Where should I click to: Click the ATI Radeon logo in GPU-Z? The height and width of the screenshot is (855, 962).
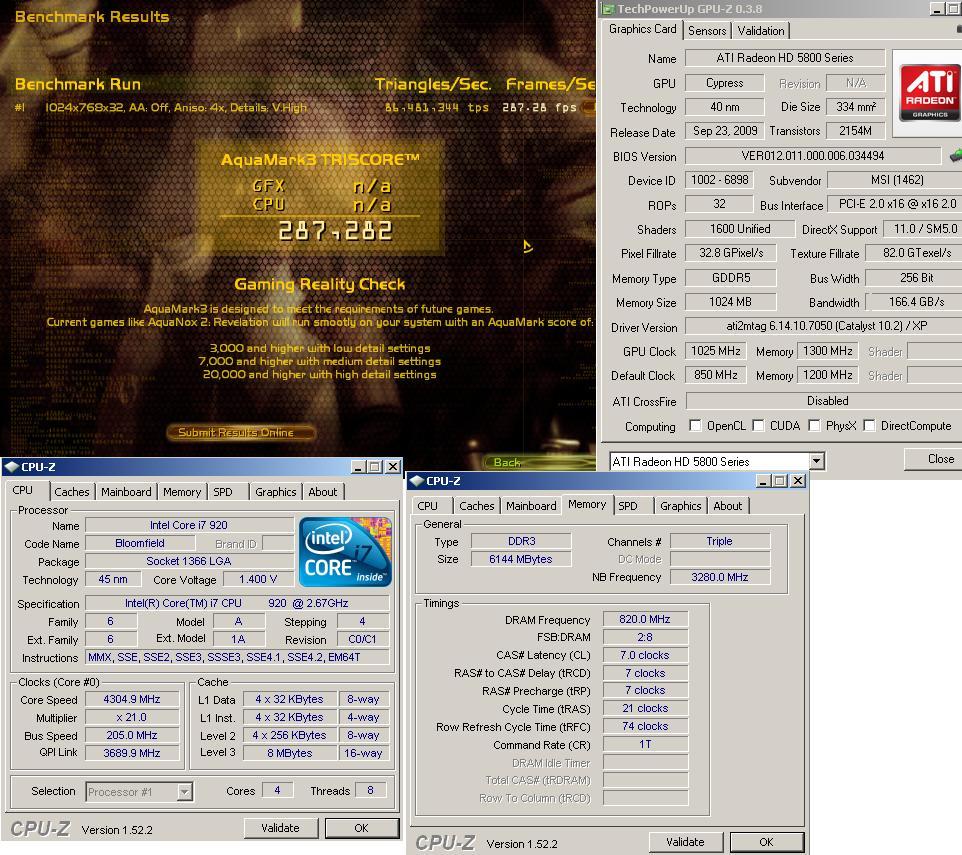tap(929, 93)
